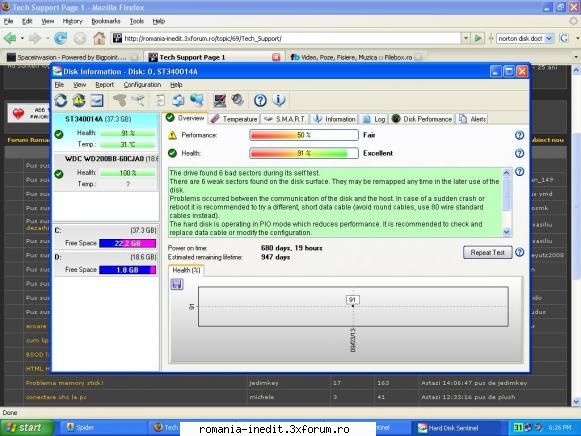Viewport: 581px width, 436px height.
Task: Open 'conectare shs la pc' forum topic link
Action: 56,397
